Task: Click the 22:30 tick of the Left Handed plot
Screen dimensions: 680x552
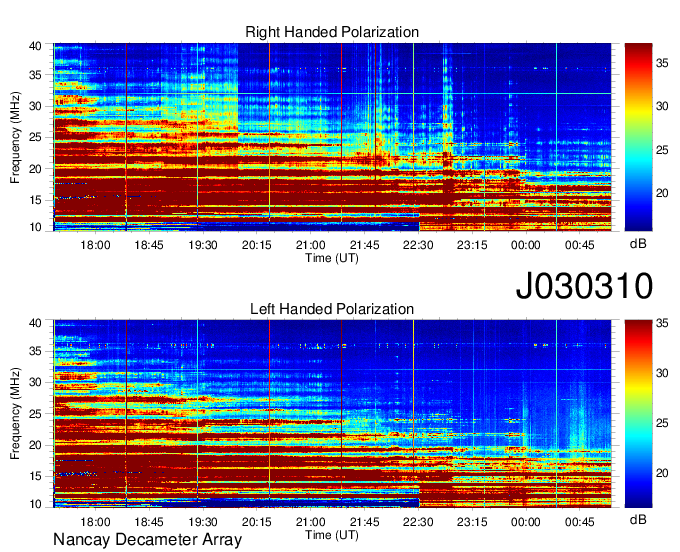Action: click(418, 522)
